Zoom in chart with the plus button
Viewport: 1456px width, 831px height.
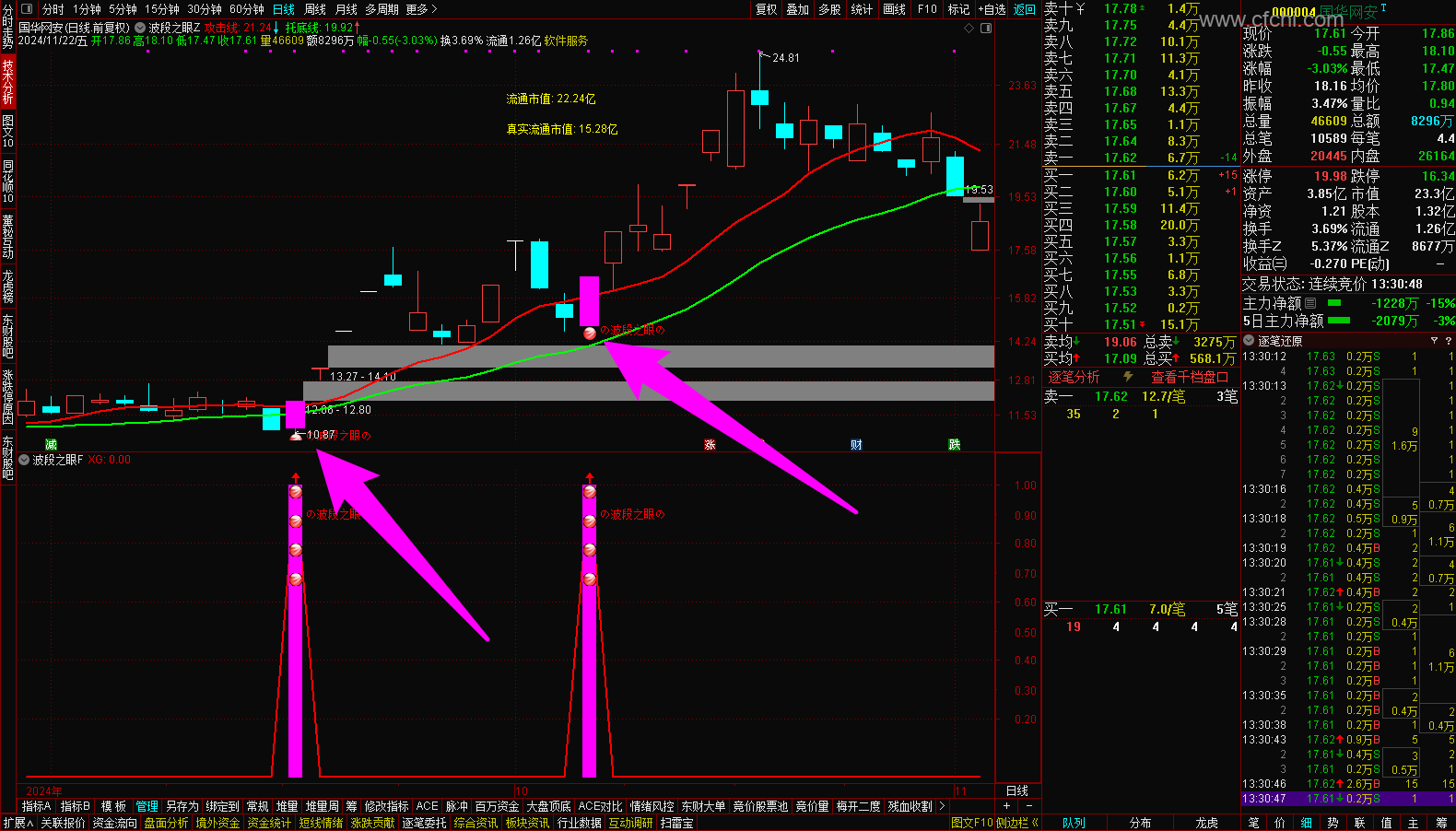coord(1006,806)
